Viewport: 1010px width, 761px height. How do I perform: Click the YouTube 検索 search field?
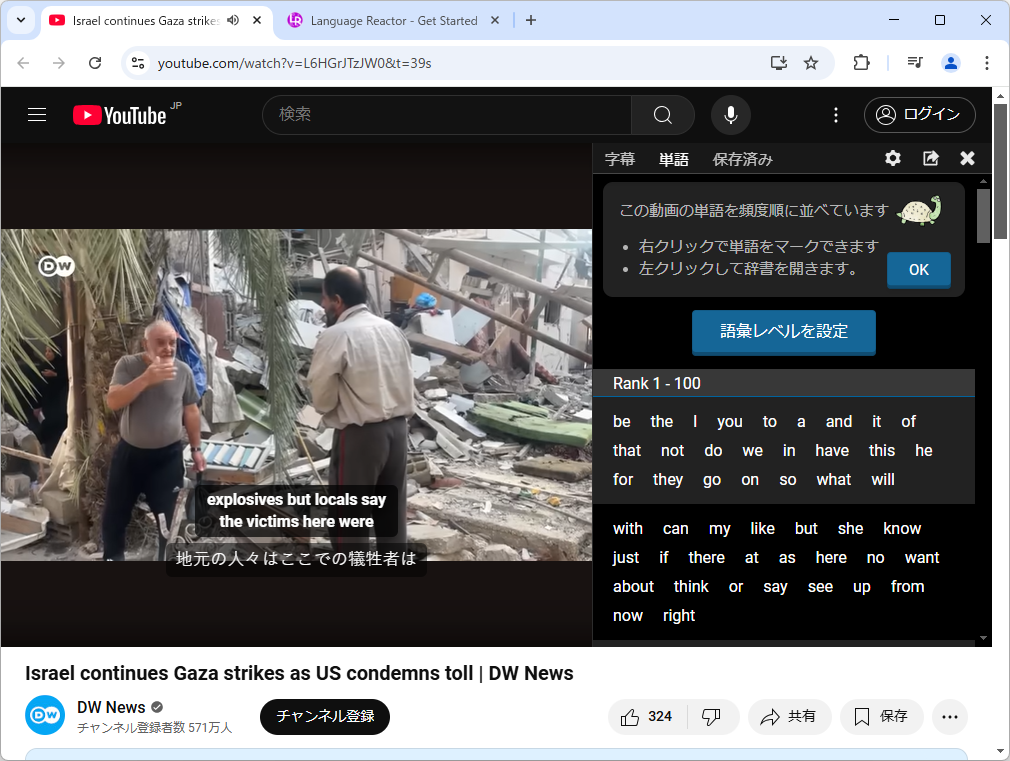(x=446, y=115)
